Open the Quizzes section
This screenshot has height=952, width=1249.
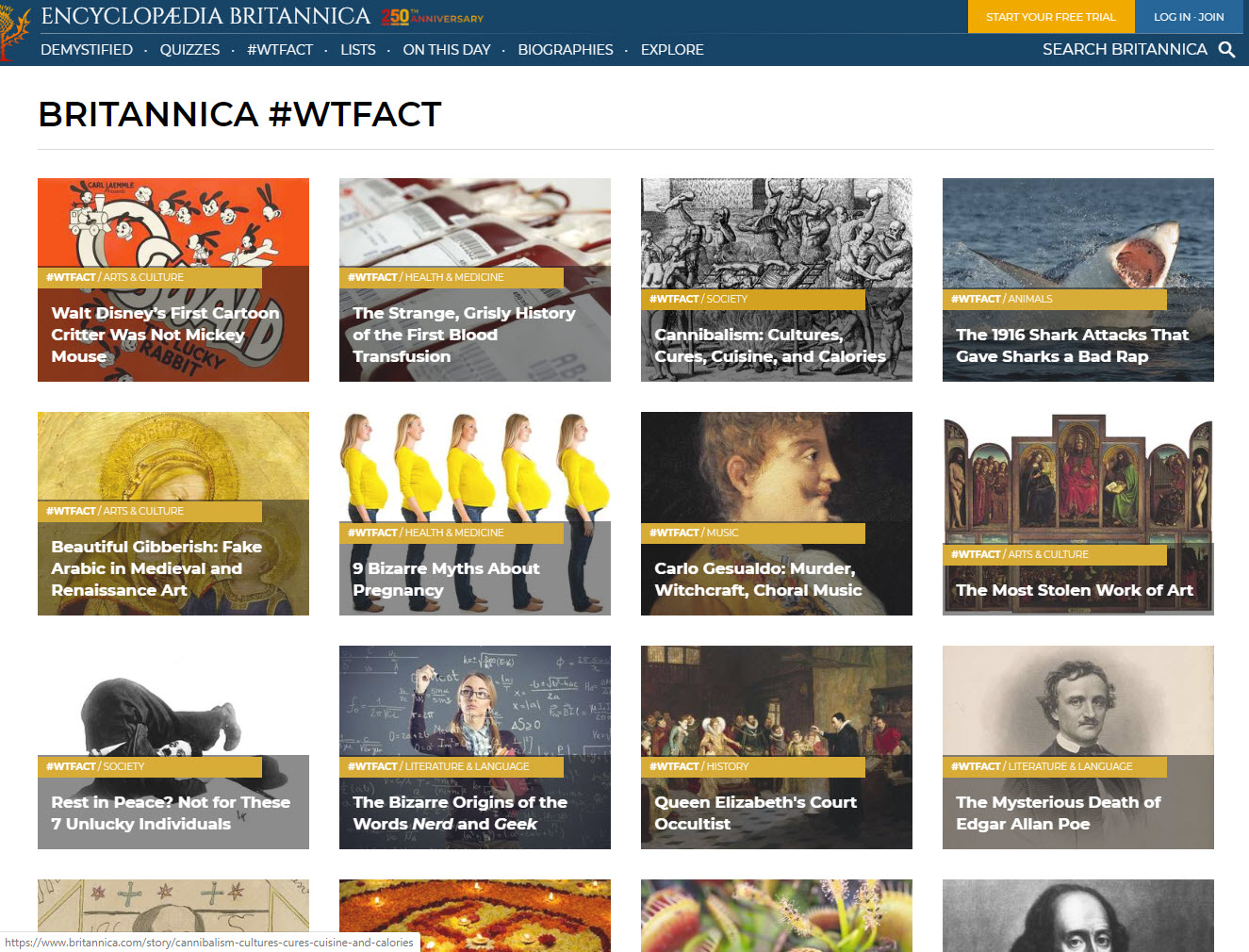click(189, 50)
